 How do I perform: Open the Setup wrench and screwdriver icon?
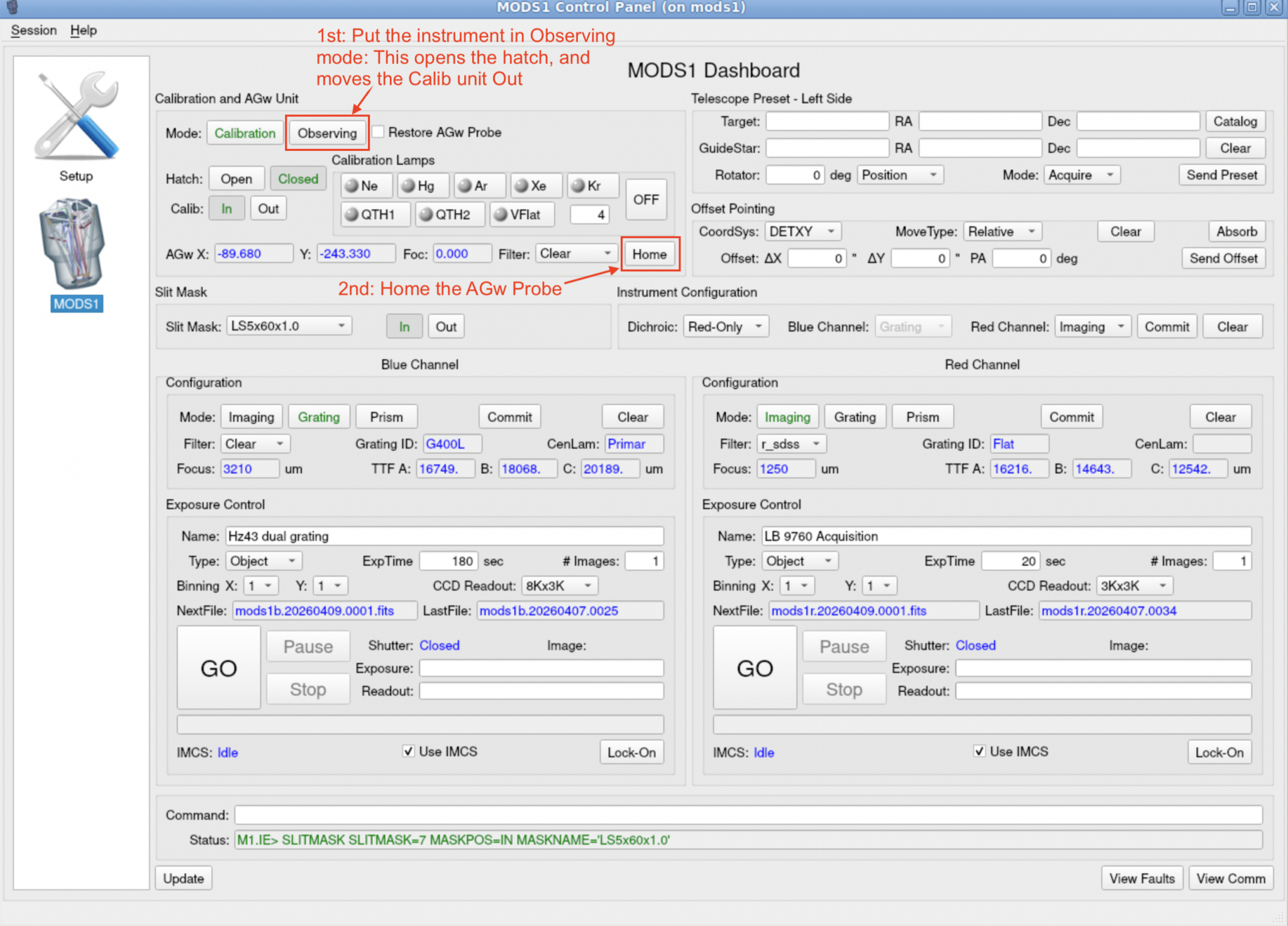point(77,116)
